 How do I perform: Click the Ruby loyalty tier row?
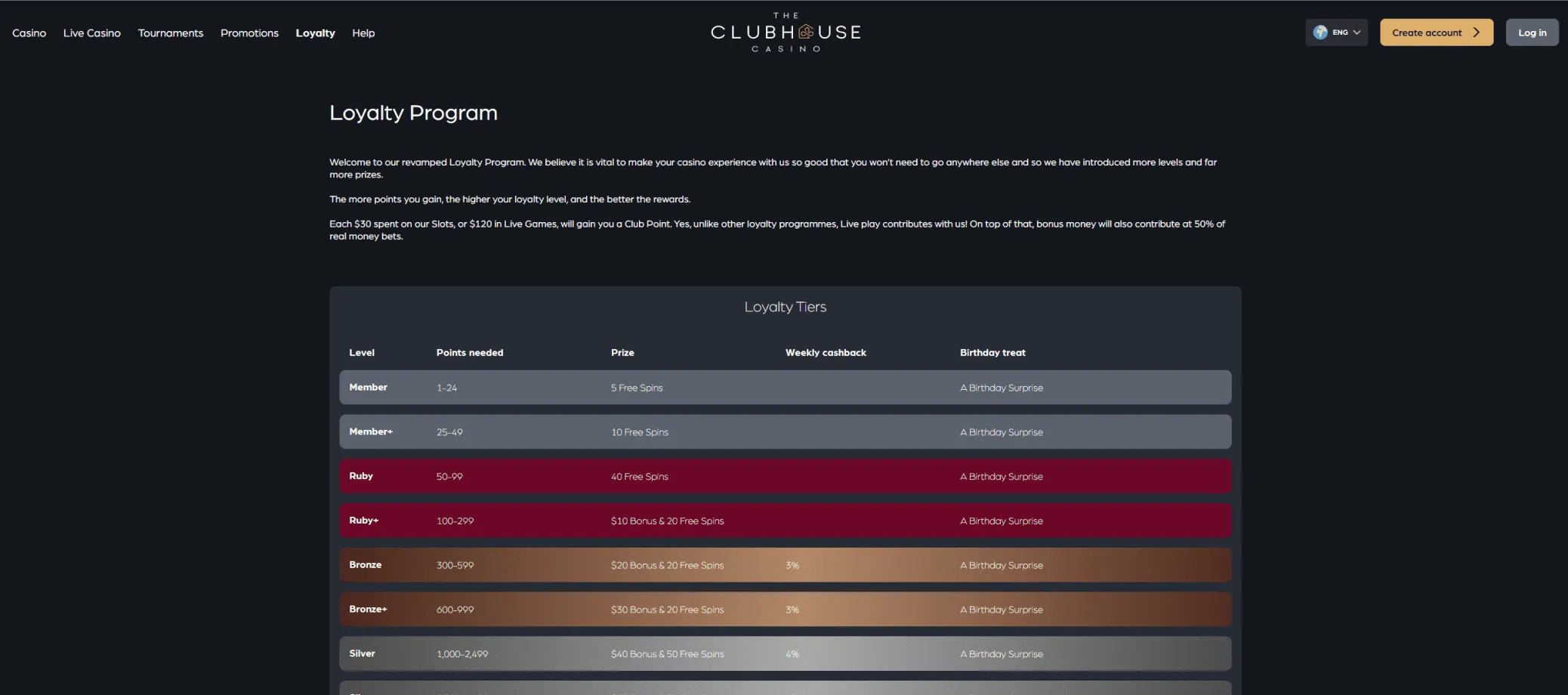785,477
